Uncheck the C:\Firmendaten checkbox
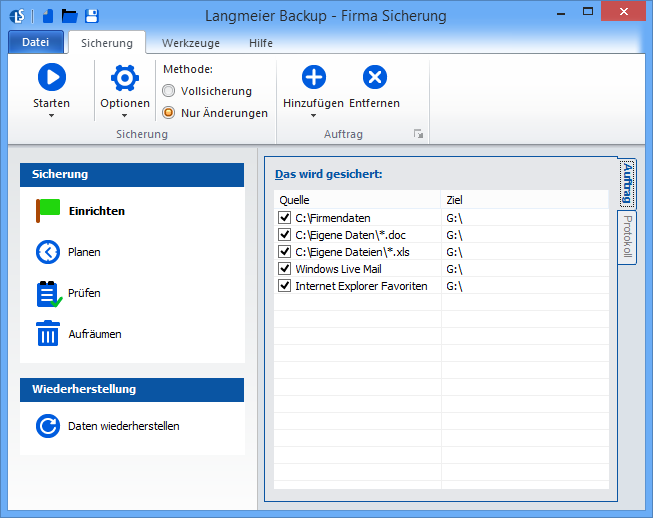 click(285, 217)
